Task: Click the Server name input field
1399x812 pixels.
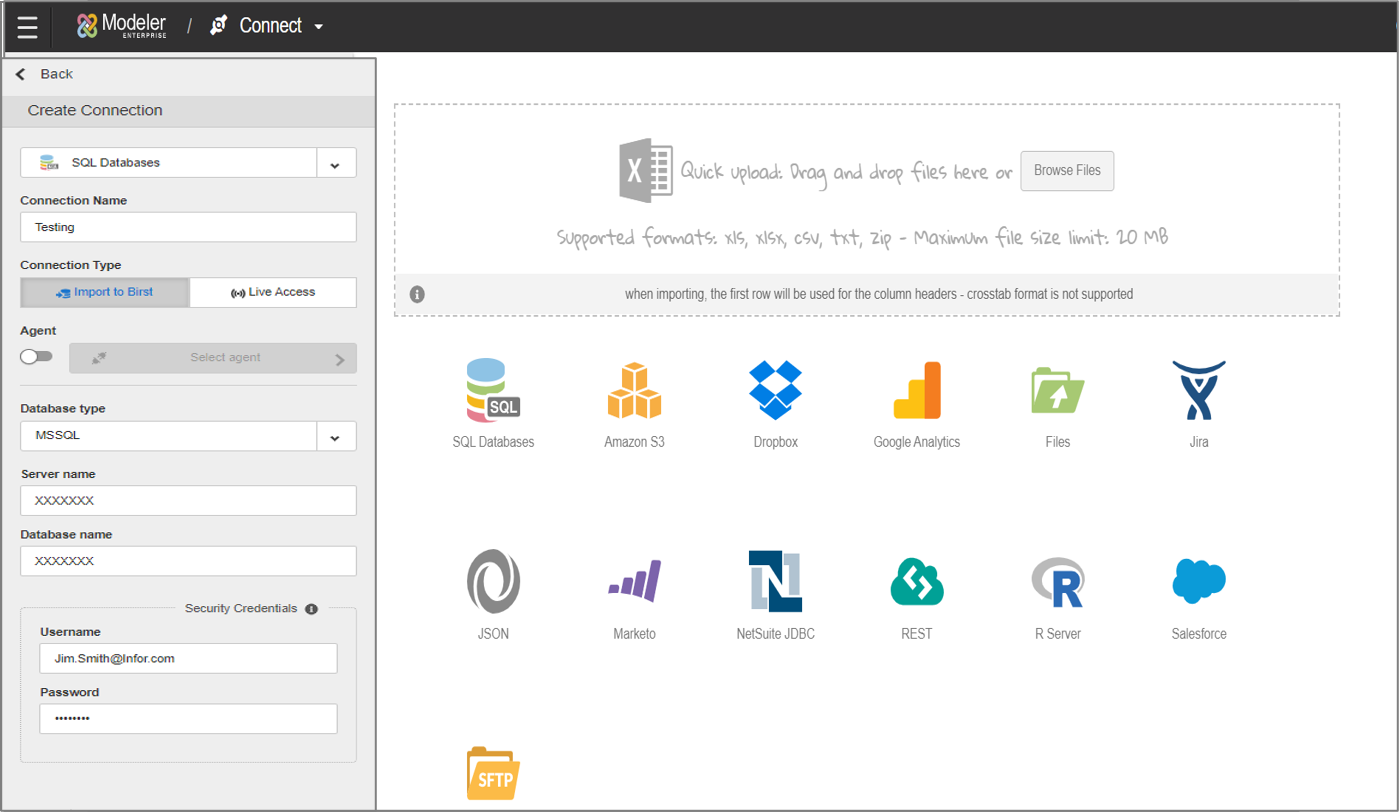Action: click(188, 501)
